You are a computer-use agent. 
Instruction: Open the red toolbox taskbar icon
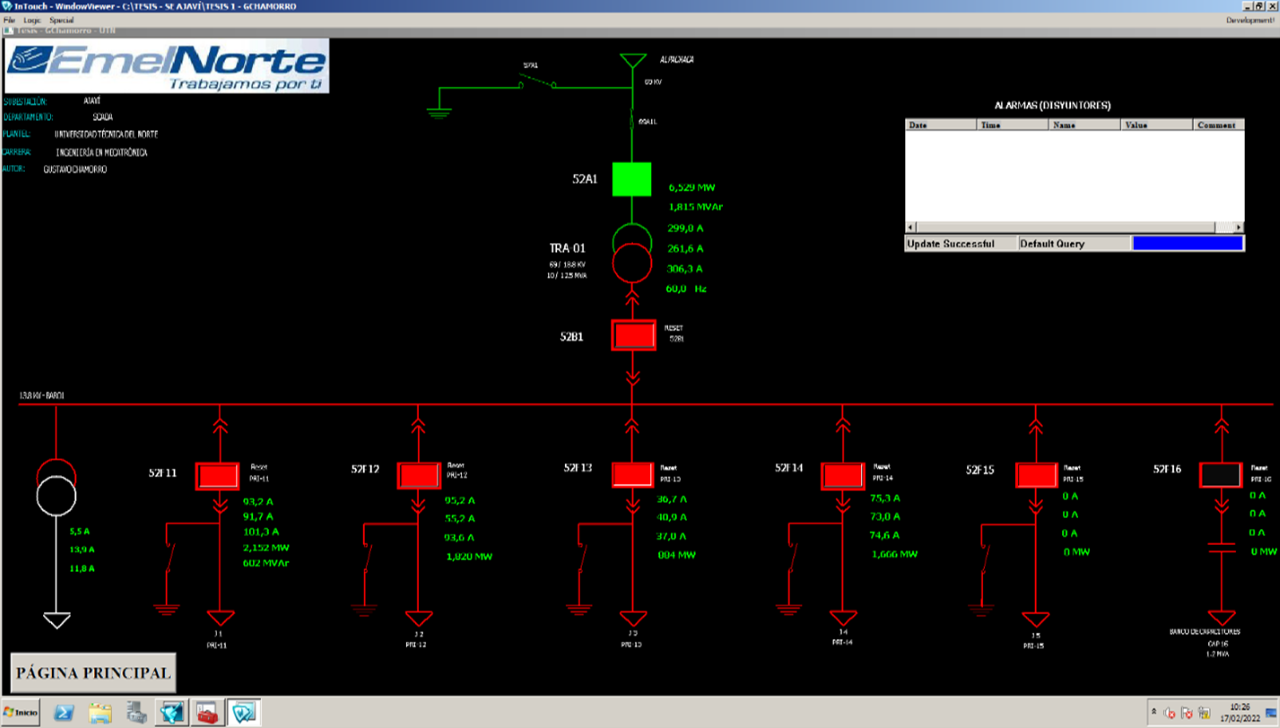[208, 713]
